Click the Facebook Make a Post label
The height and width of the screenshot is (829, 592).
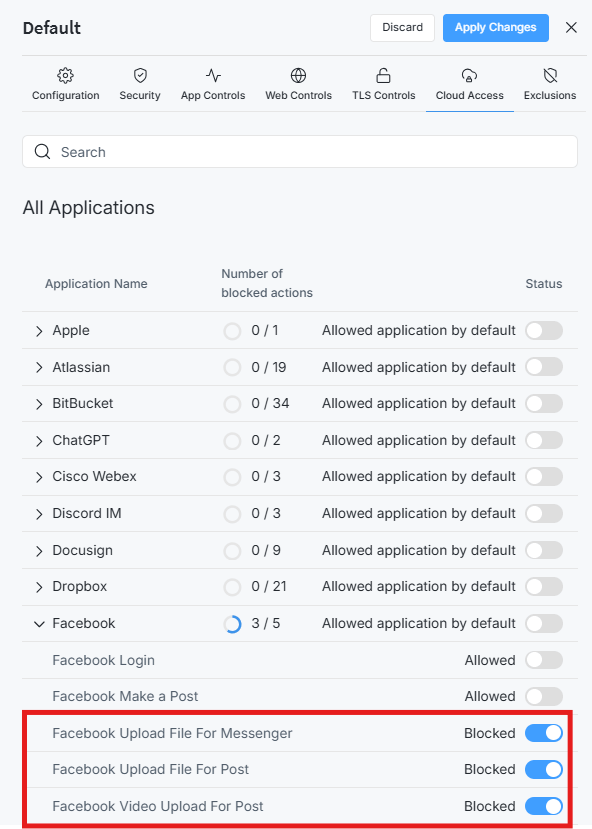pos(125,696)
